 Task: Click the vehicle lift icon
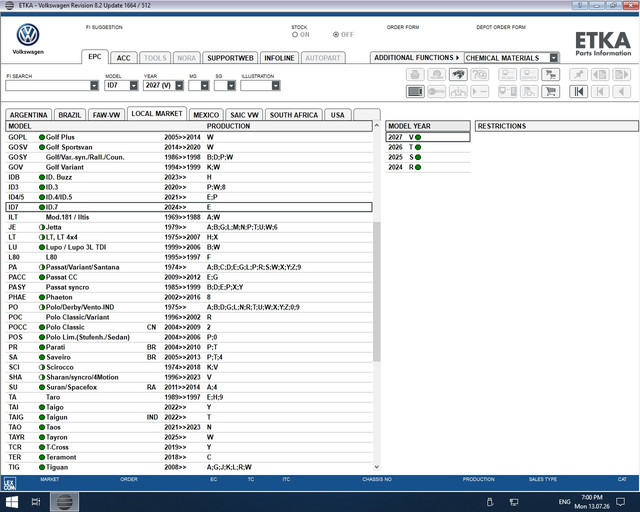point(458,91)
